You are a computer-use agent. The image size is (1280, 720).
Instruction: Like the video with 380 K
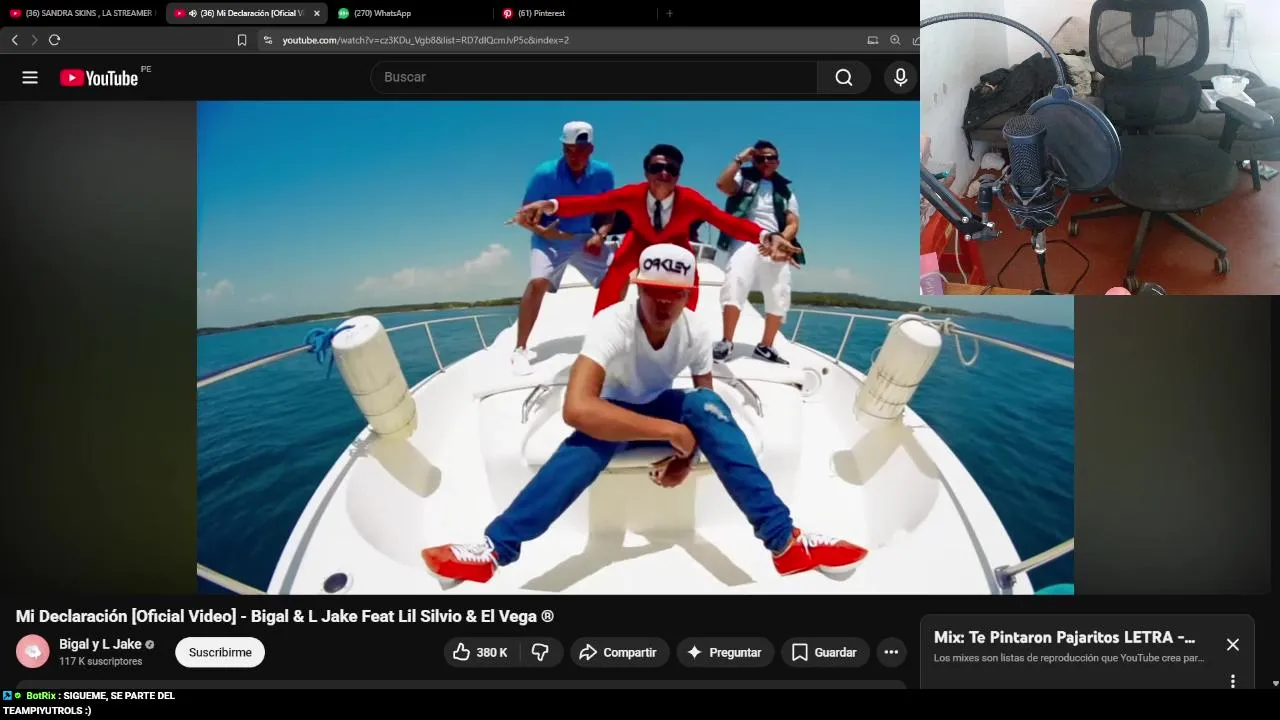(x=479, y=652)
